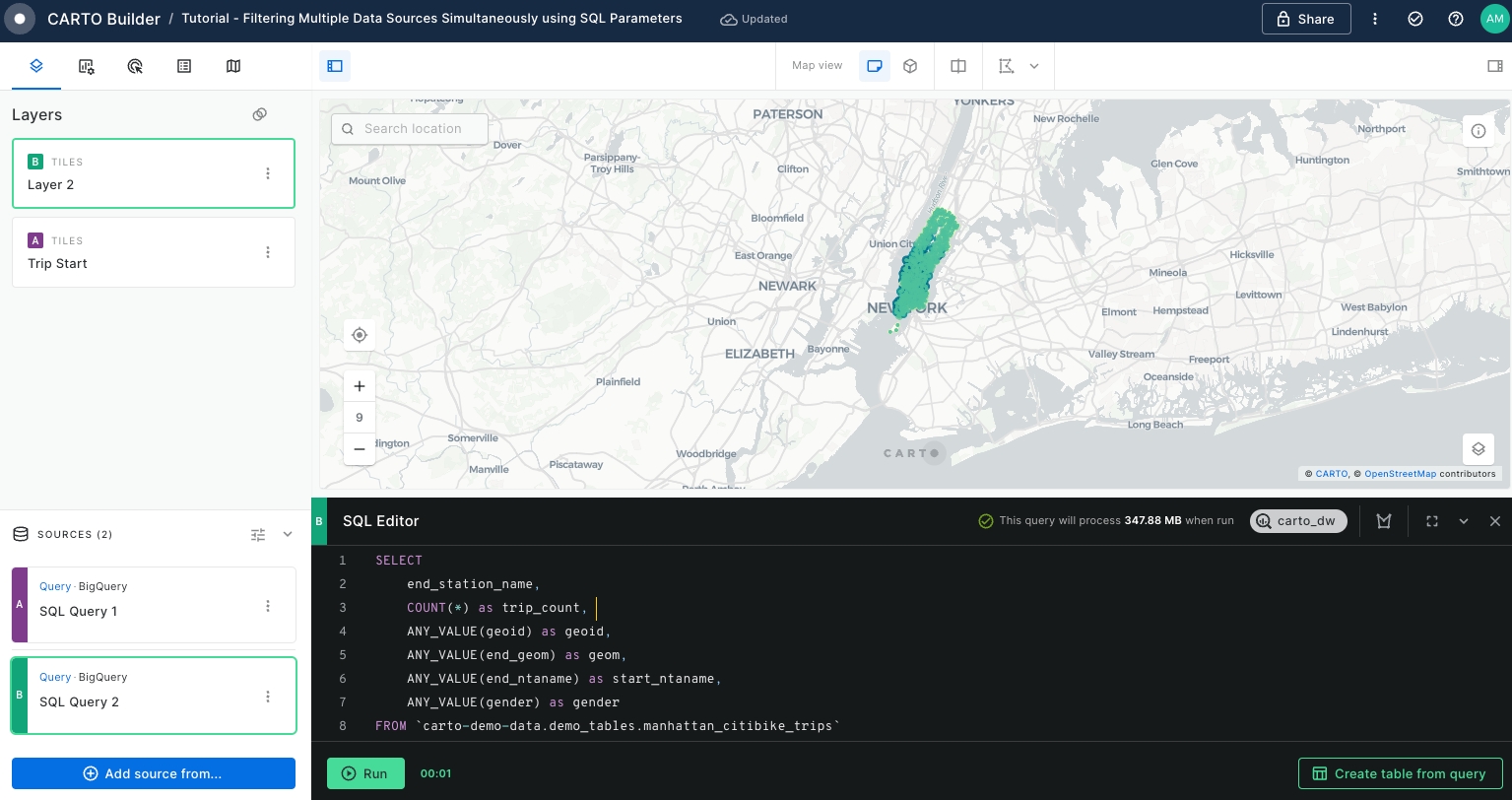Zoom out on the map
Screen dimensions: 1512x800
coord(360,449)
